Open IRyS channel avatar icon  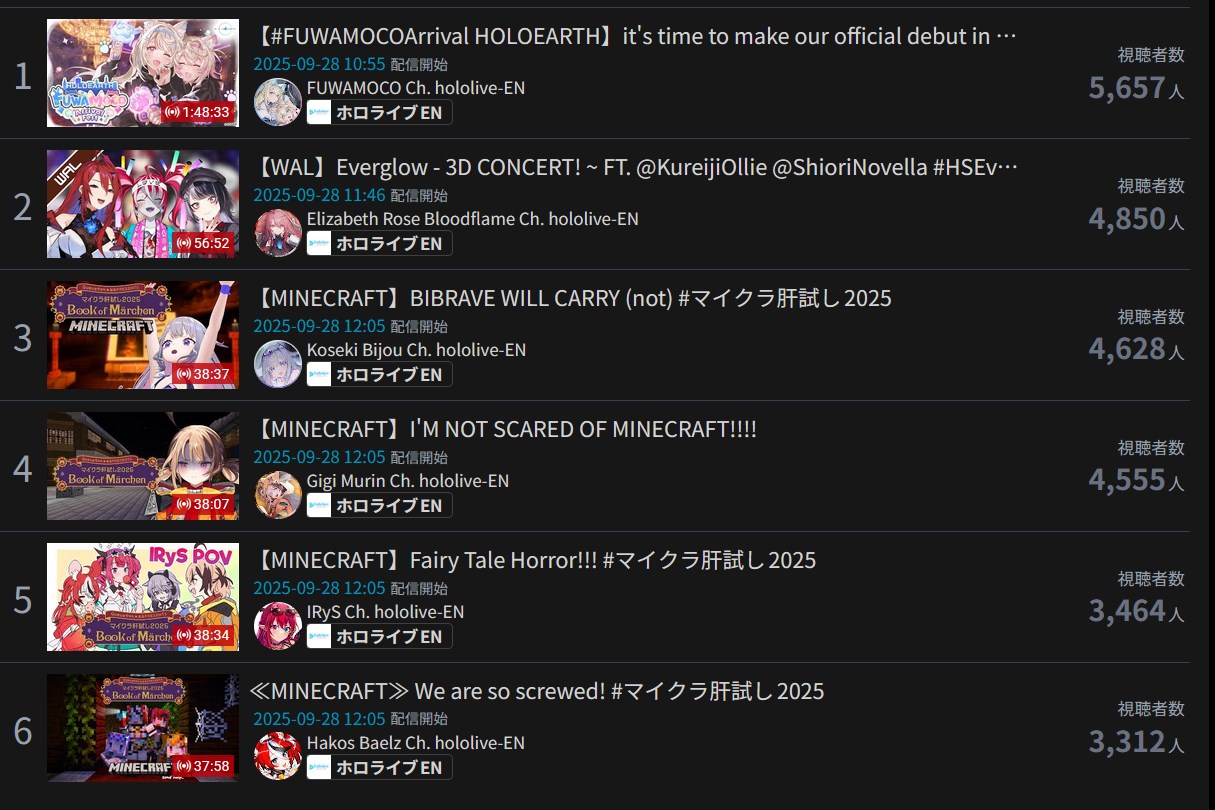coord(278,626)
